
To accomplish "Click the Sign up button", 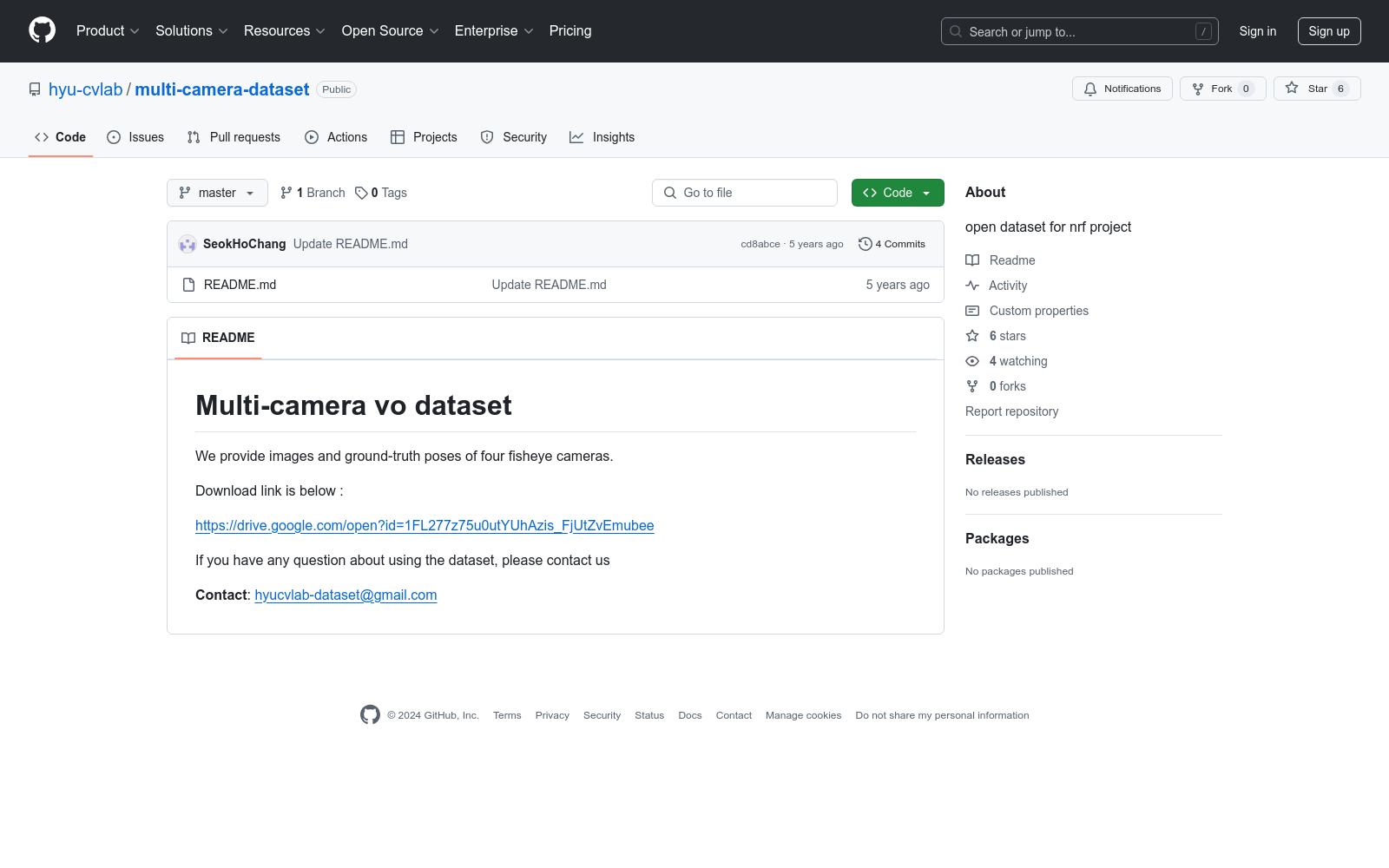I will click(1329, 31).
